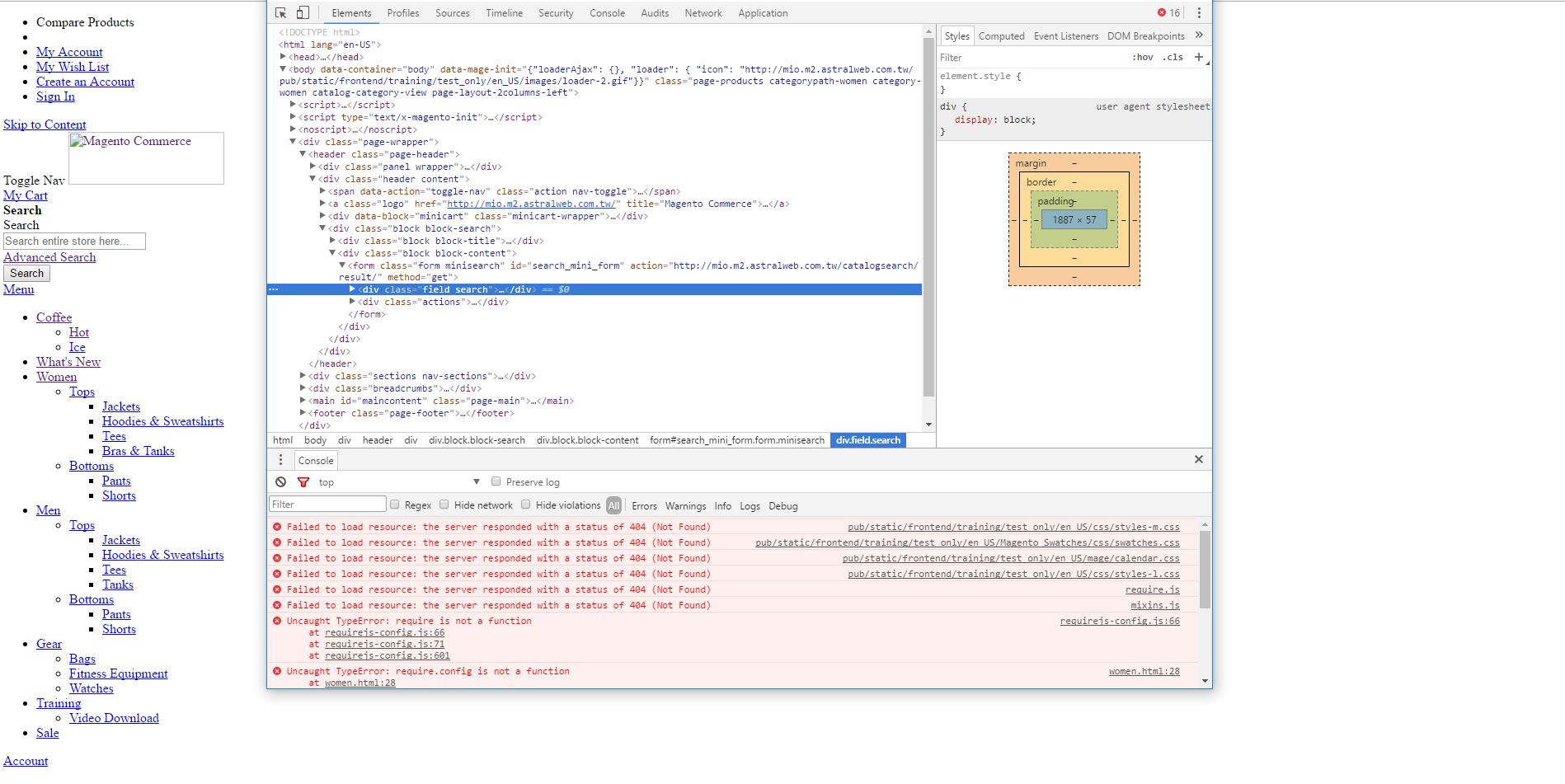The image size is (1565, 784).
Task: Select form#search_mini_form in the breadcrumb bar
Action: tap(737, 440)
